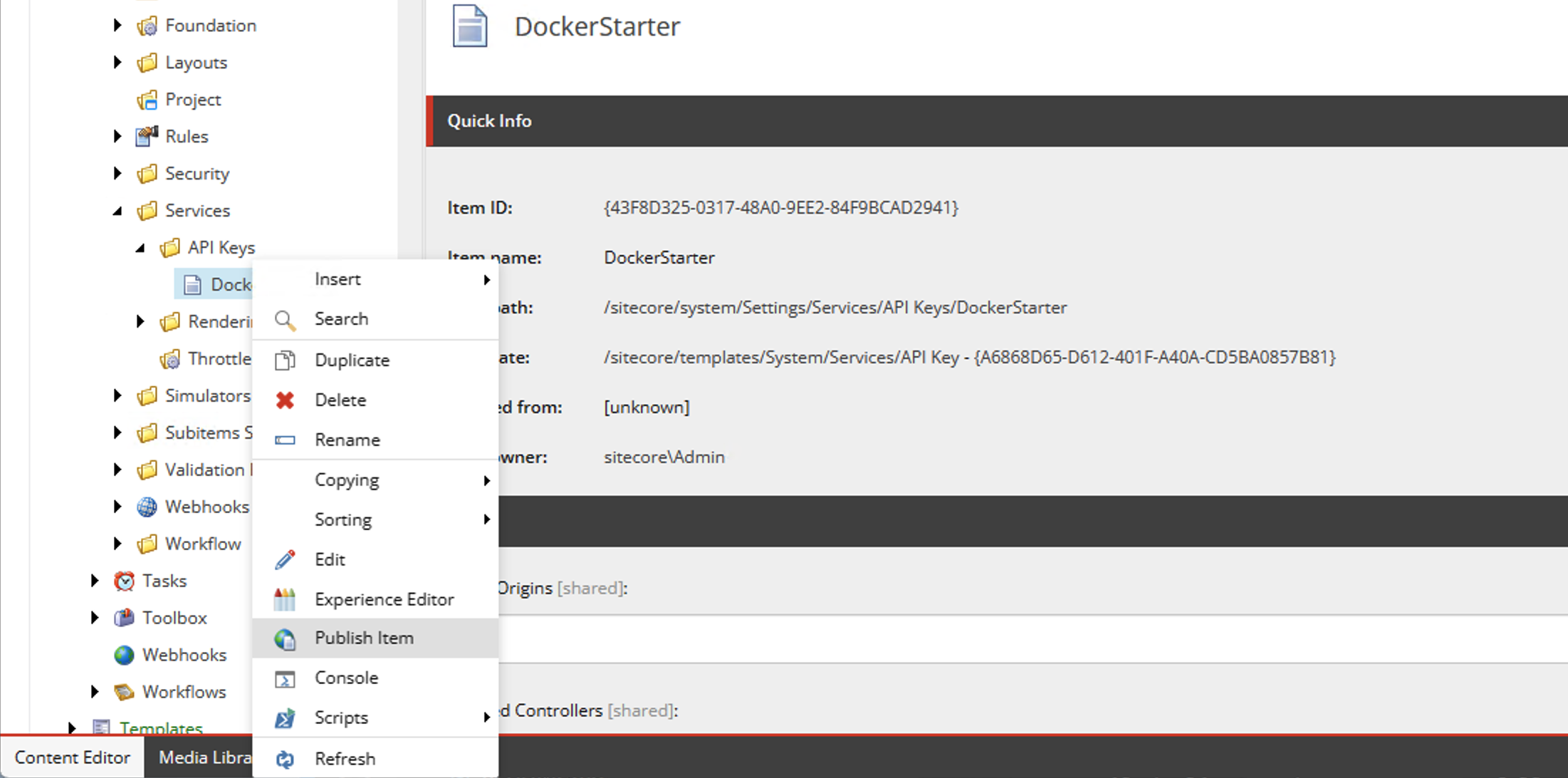This screenshot has width=1568, height=778.
Task: Choose Search from the context menu
Action: [375, 319]
